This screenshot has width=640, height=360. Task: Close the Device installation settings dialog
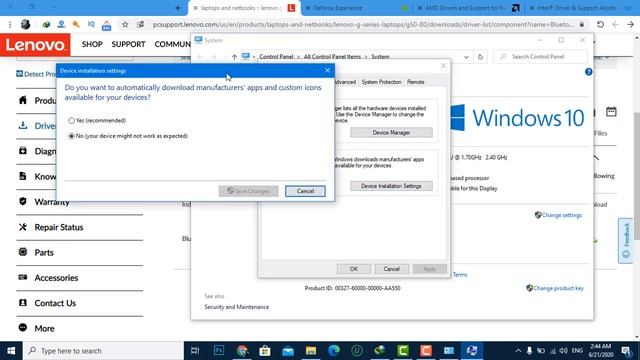pyautogui.click(x=327, y=71)
